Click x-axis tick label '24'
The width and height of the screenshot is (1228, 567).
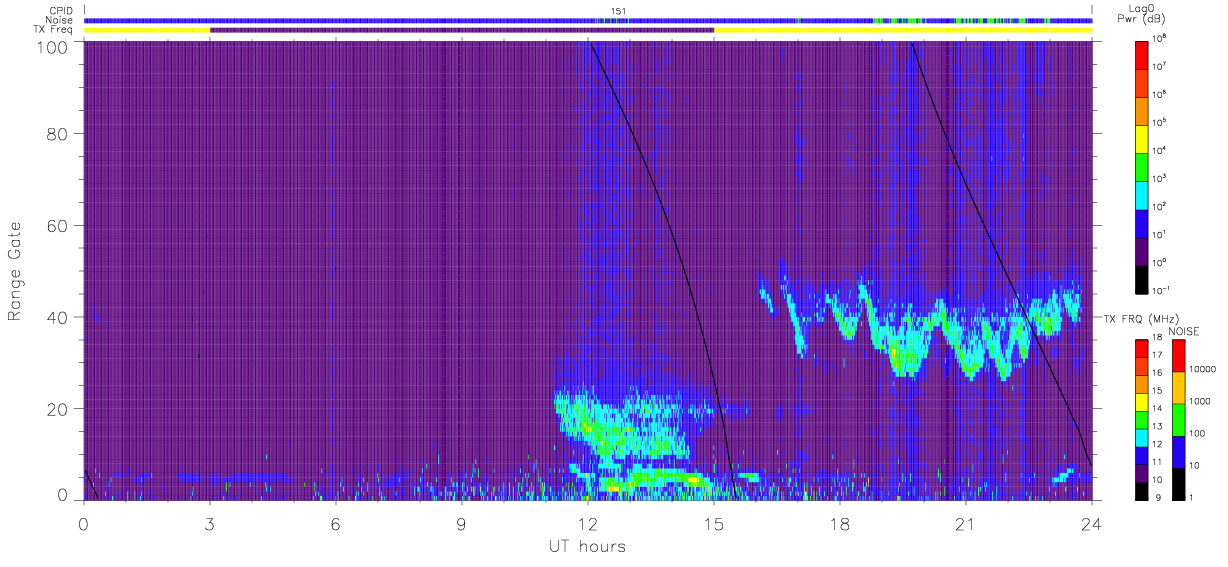pos(1091,523)
